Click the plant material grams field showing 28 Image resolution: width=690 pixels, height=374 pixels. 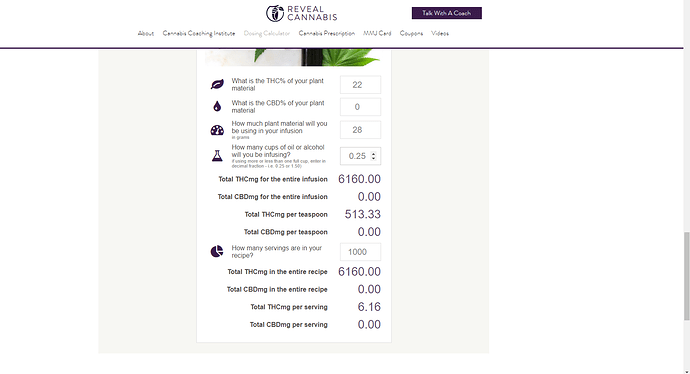click(x=360, y=130)
